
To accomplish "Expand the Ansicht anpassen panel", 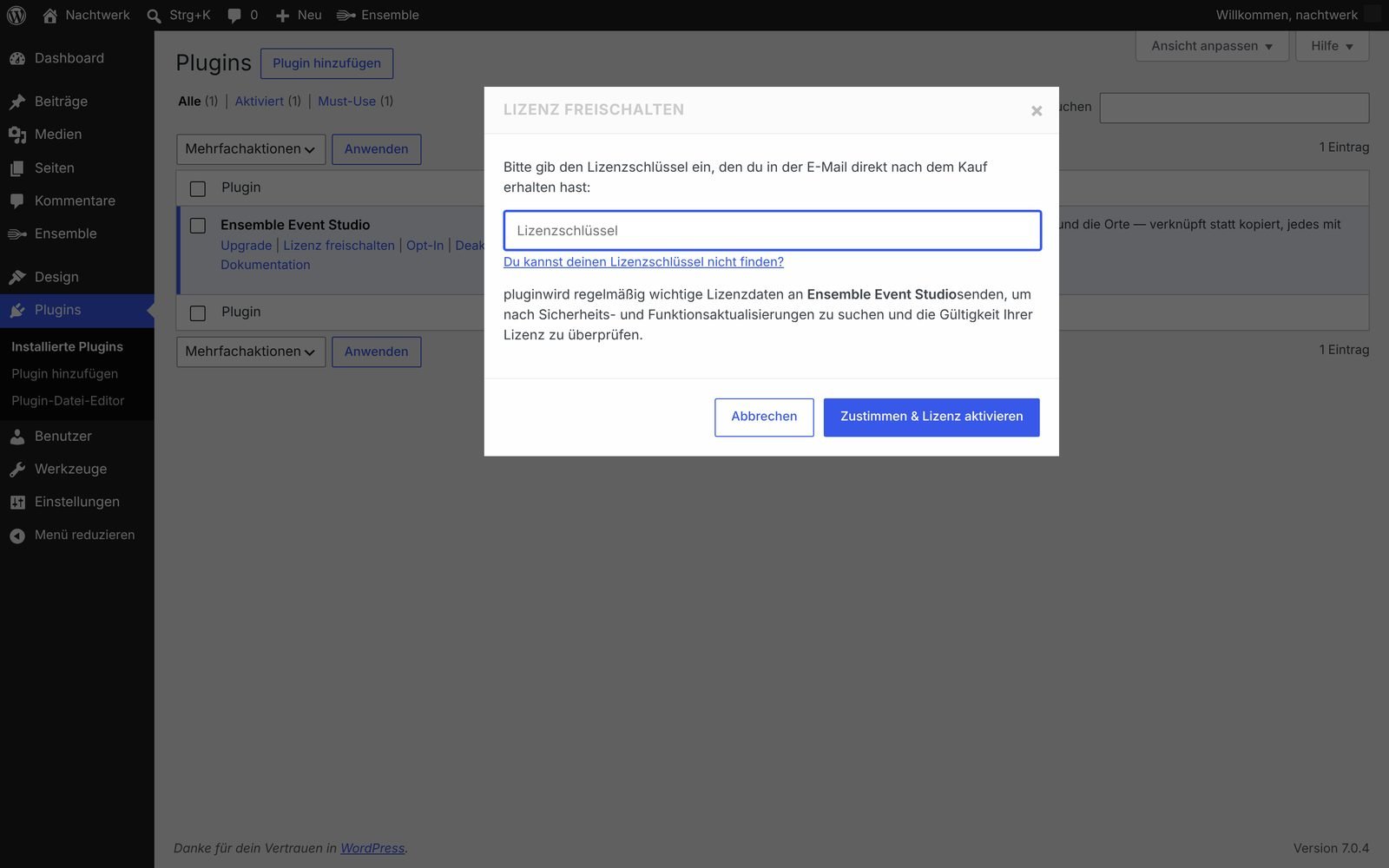I will pos(1212,46).
